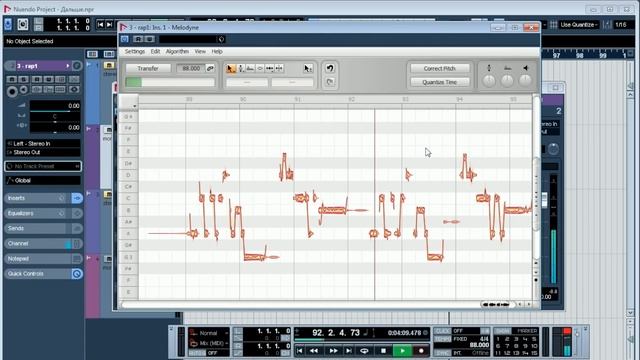Click the rewind button in transport
Image resolution: width=640 pixels, height=360 pixels.
(314, 351)
